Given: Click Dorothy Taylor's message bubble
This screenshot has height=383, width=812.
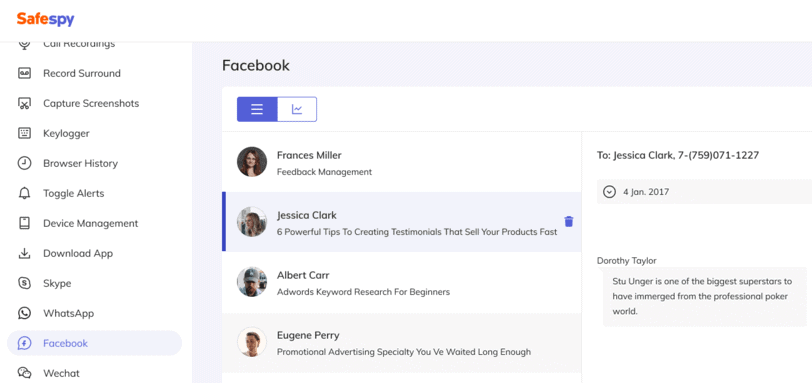Looking at the screenshot, I should pyautogui.click(x=704, y=297).
